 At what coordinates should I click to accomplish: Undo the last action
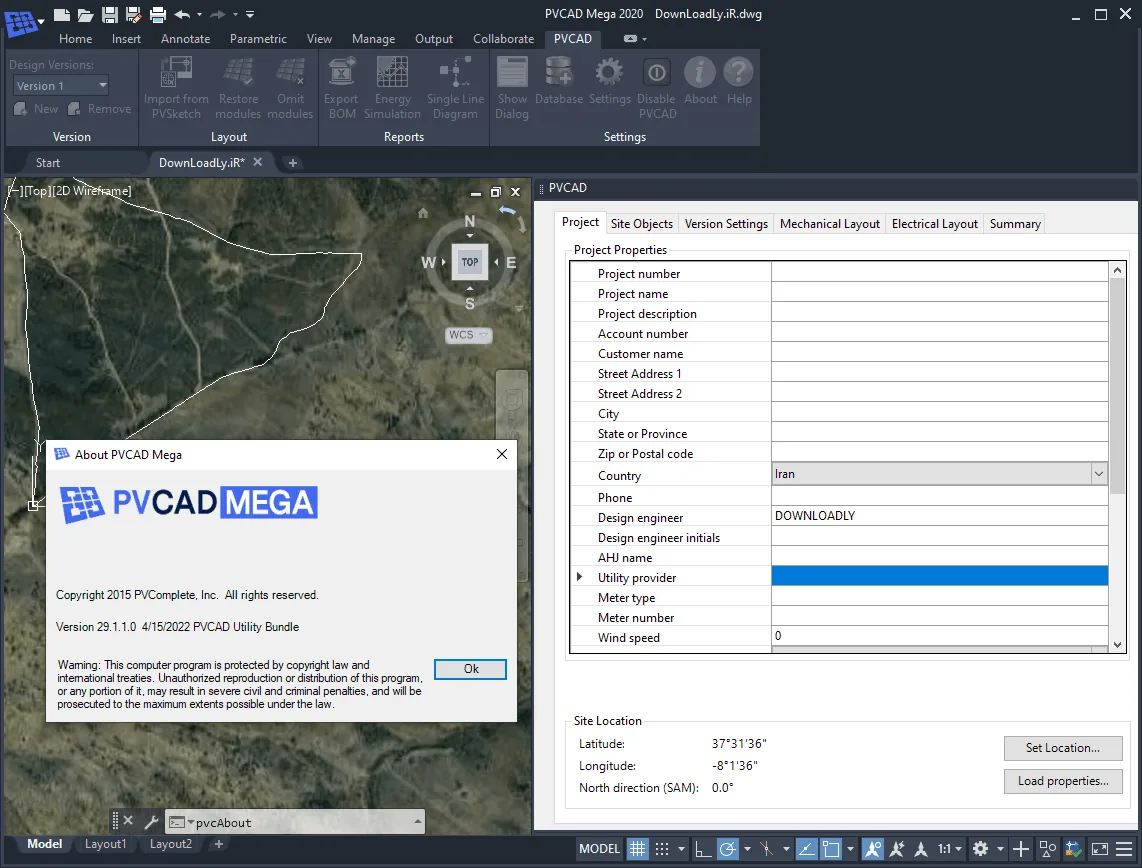point(182,14)
